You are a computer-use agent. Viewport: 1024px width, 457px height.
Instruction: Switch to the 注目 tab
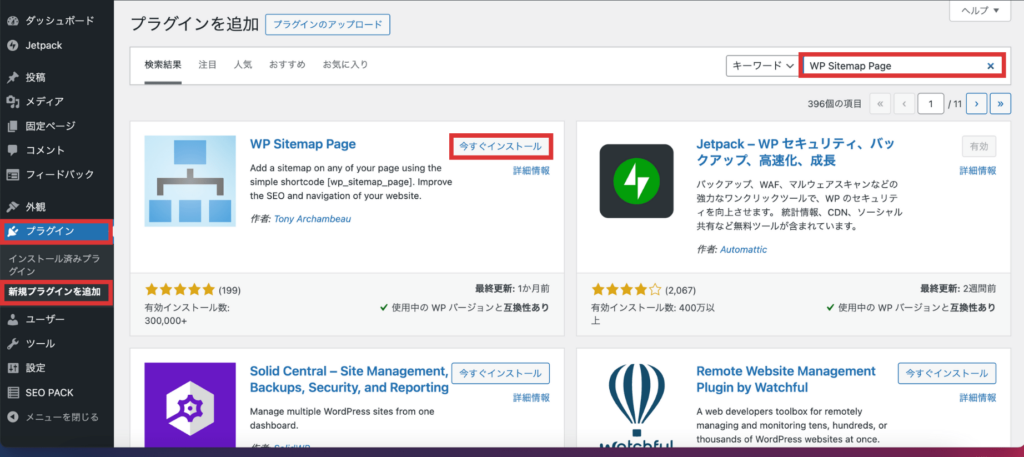208,65
